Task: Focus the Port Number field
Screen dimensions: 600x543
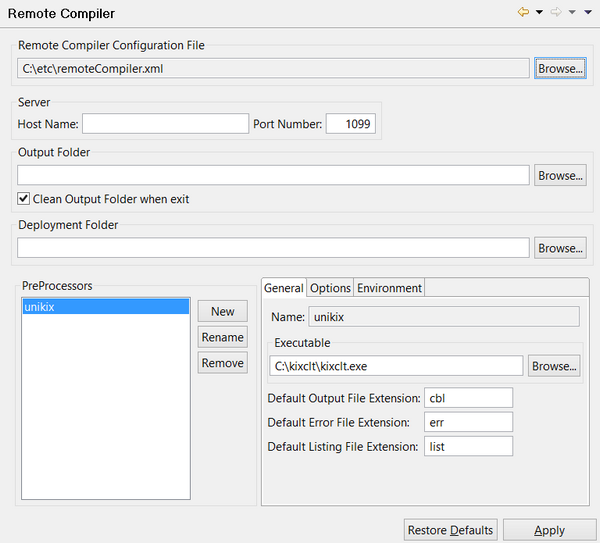Action: click(x=350, y=124)
